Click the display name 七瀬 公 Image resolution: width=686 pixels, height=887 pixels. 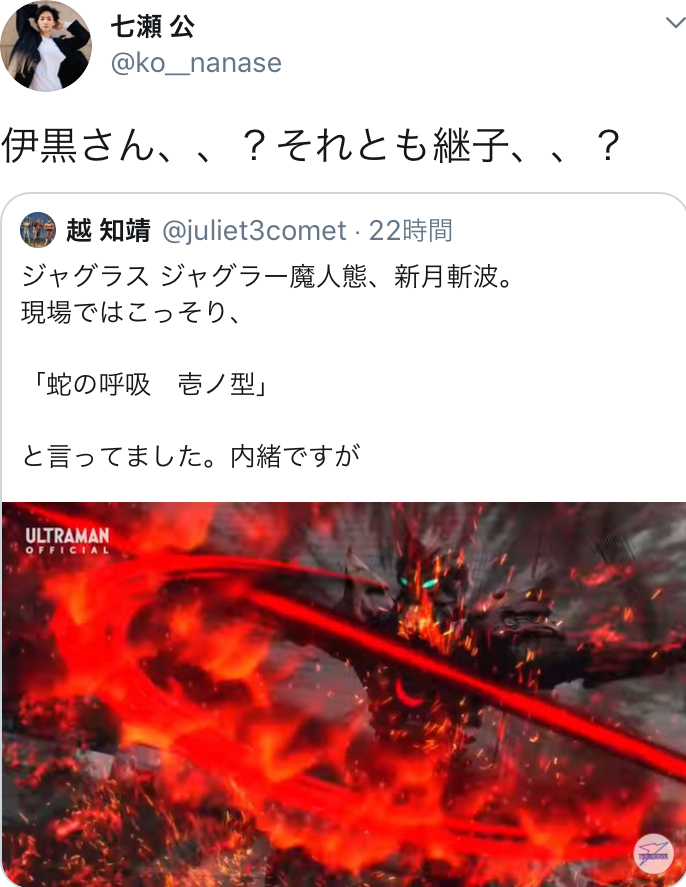(153, 26)
